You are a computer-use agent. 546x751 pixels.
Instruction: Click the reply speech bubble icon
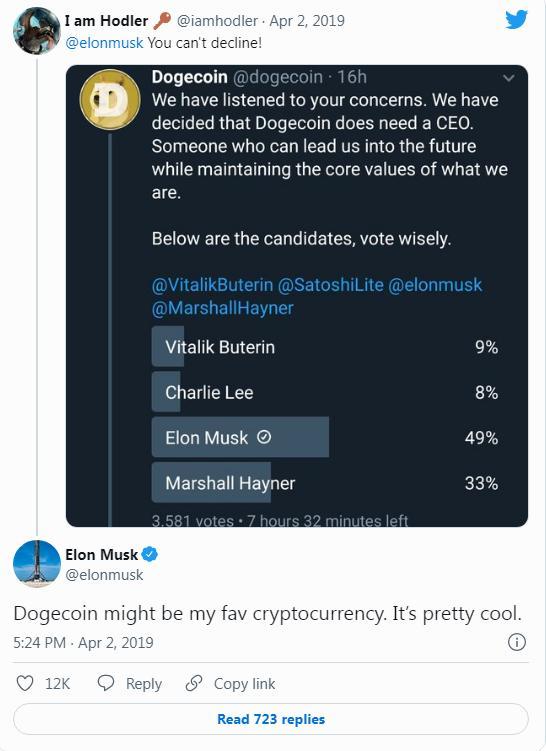pyautogui.click(x=105, y=683)
